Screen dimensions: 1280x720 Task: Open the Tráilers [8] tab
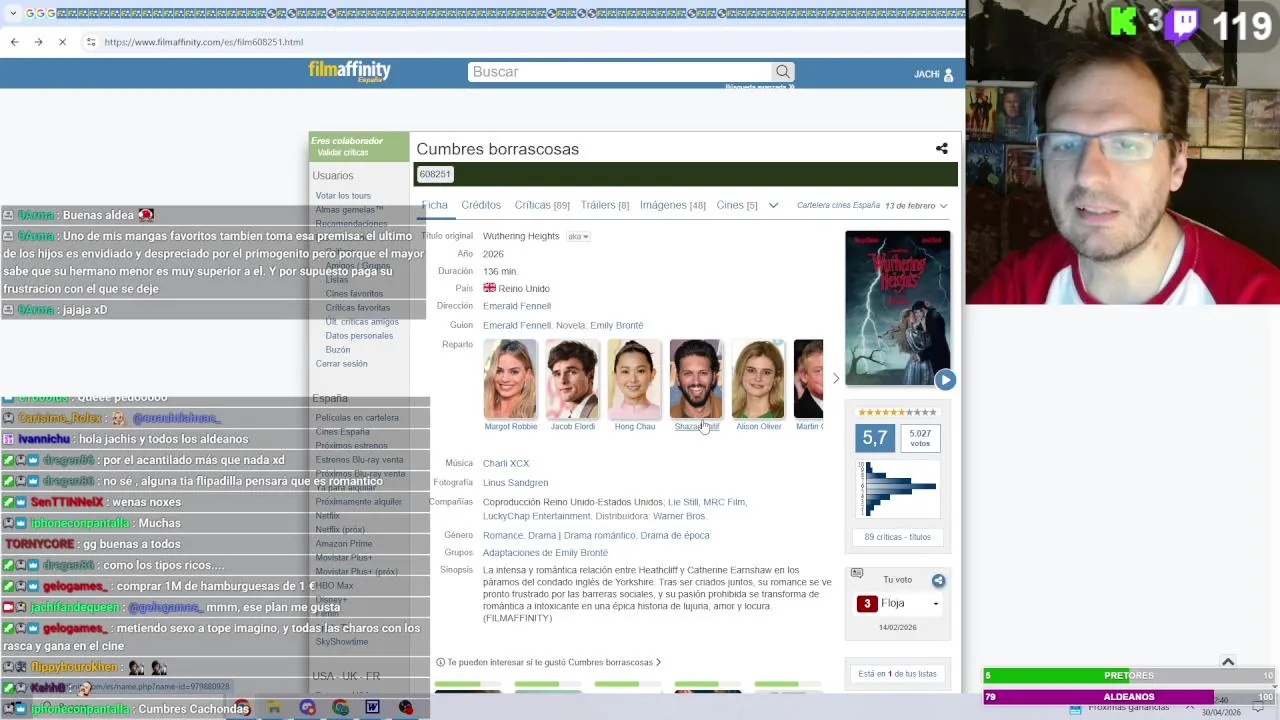(x=605, y=205)
